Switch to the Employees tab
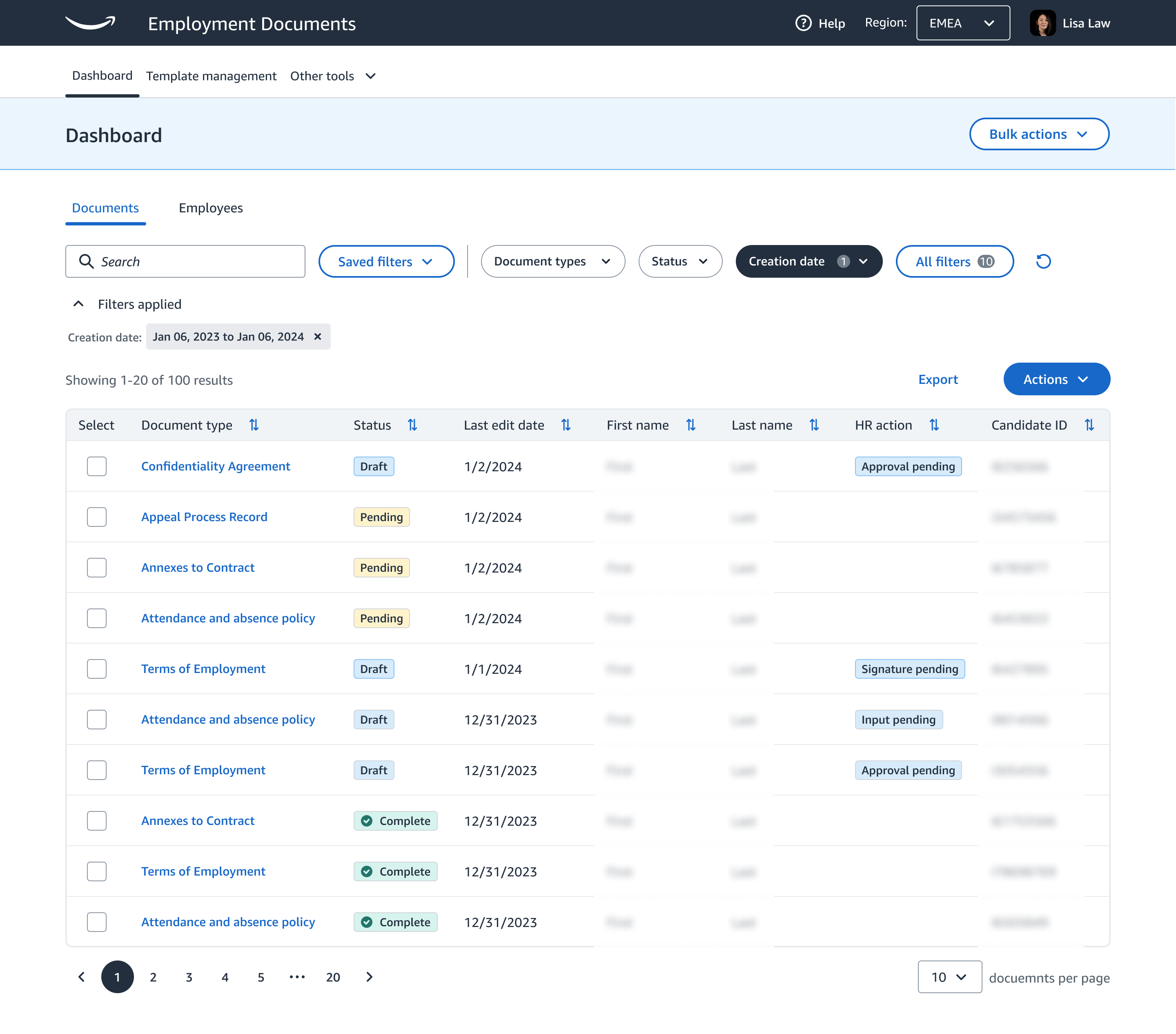Screen dimensions: 1176x1034 coord(211,208)
